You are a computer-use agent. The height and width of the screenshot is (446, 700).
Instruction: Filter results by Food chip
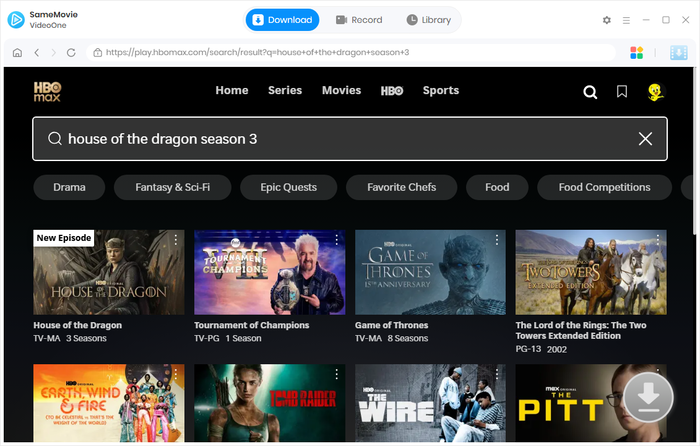(497, 188)
